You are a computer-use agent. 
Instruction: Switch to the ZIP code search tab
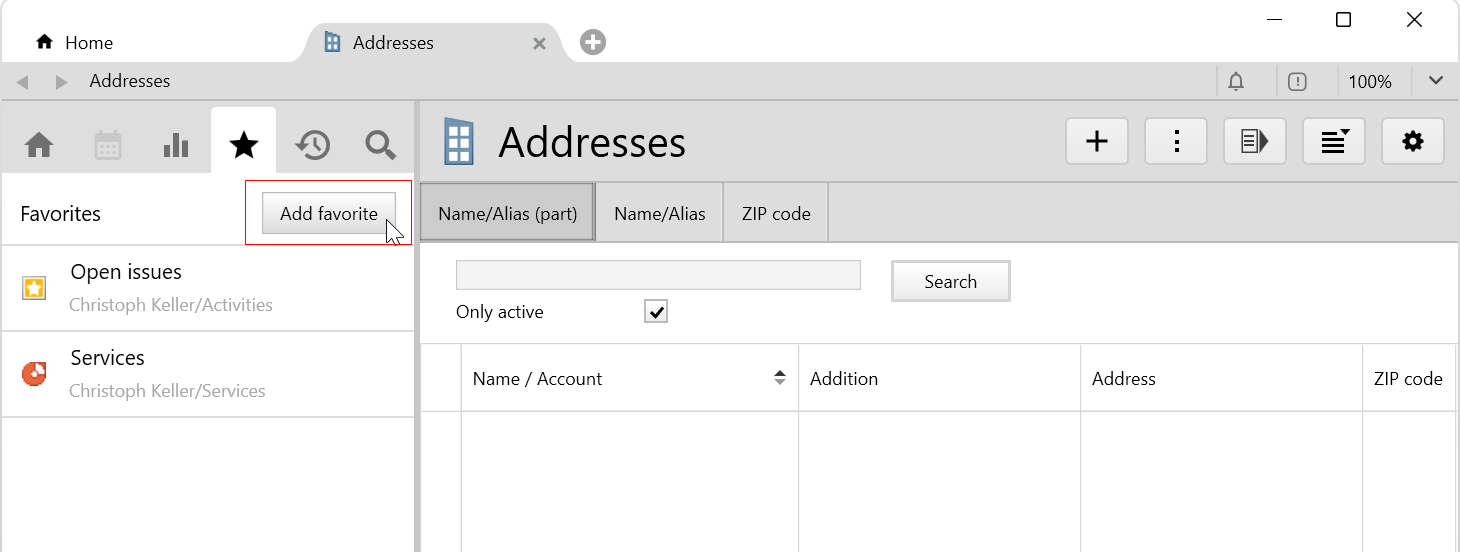[776, 214]
